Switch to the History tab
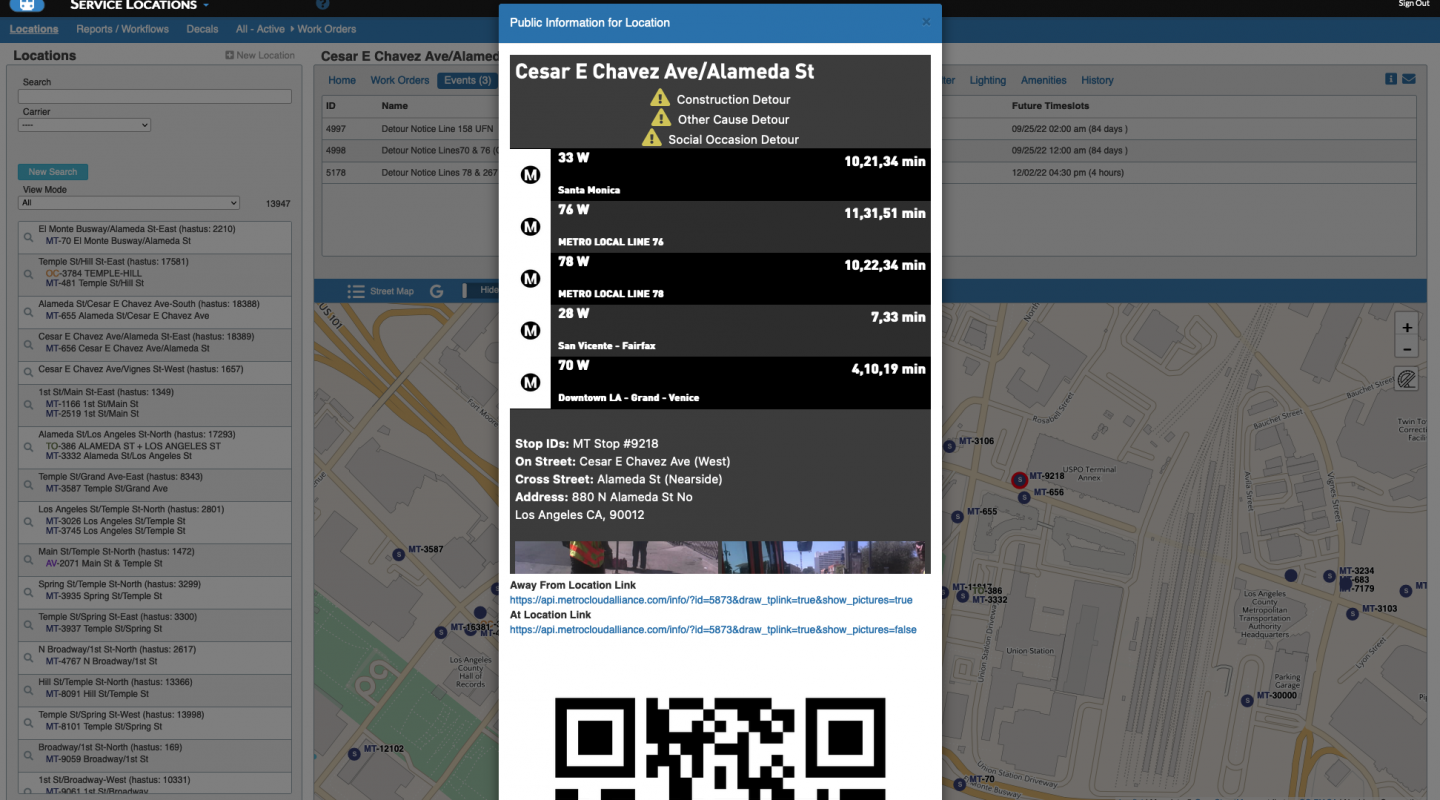 coord(1097,80)
